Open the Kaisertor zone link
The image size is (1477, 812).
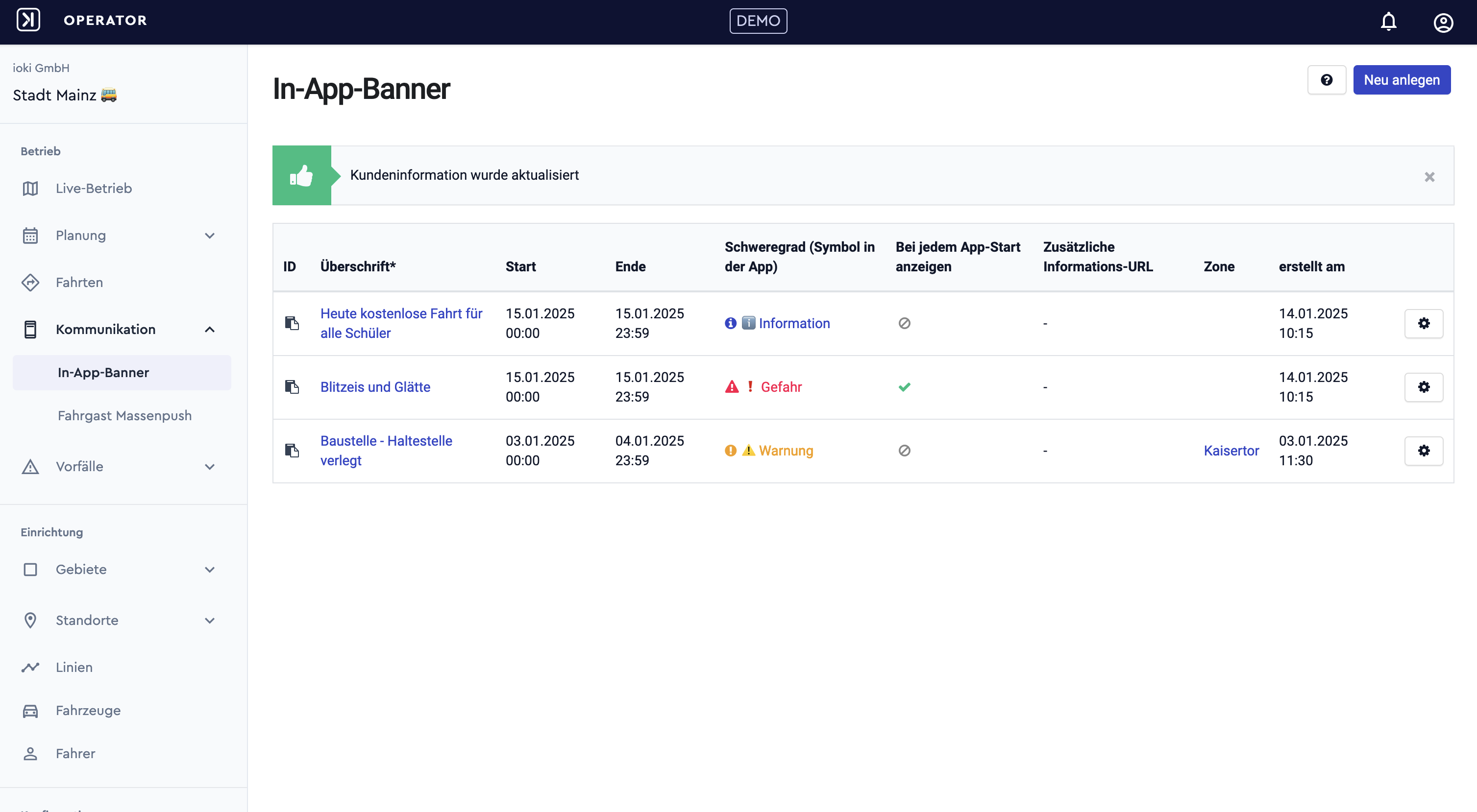click(x=1231, y=451)
